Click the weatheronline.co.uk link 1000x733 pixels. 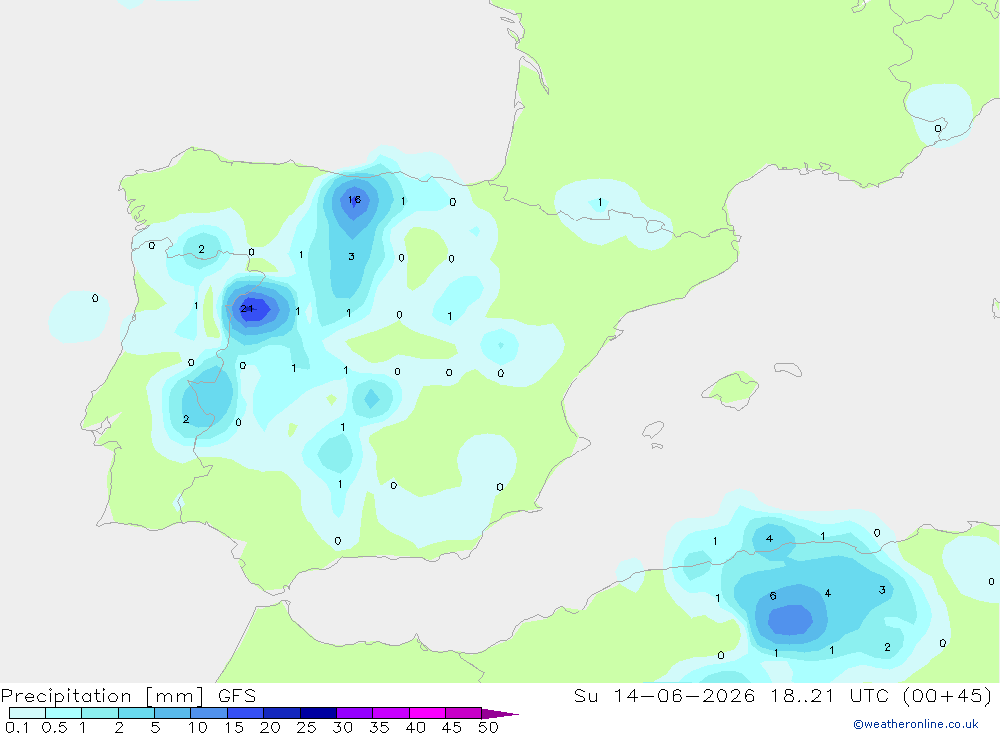(x=916, y=724)
